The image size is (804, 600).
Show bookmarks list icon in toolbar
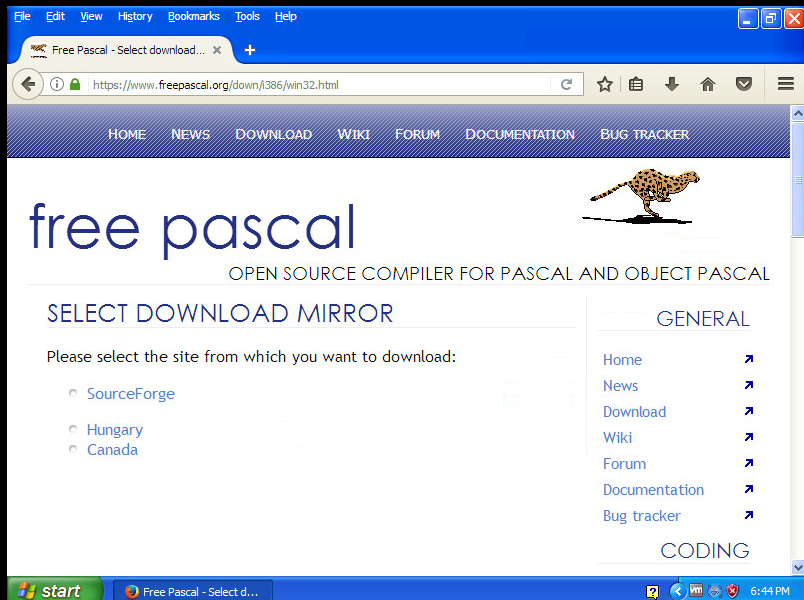tap(636, 85)
